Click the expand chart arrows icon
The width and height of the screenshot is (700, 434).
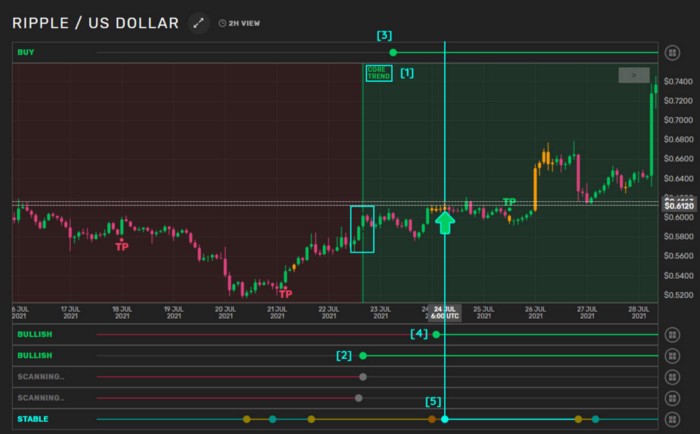click(x=199, y=23)
